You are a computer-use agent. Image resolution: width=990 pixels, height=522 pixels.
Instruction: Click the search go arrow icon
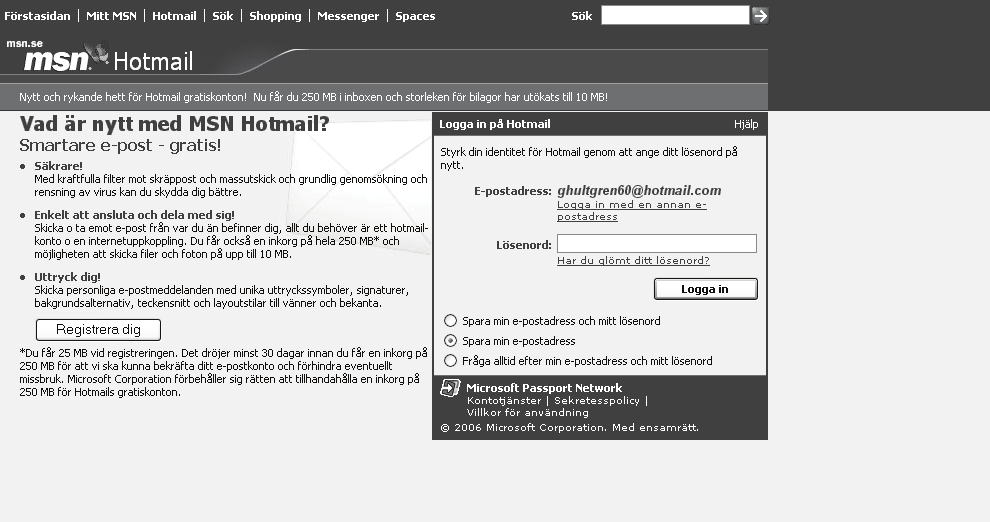760,15
